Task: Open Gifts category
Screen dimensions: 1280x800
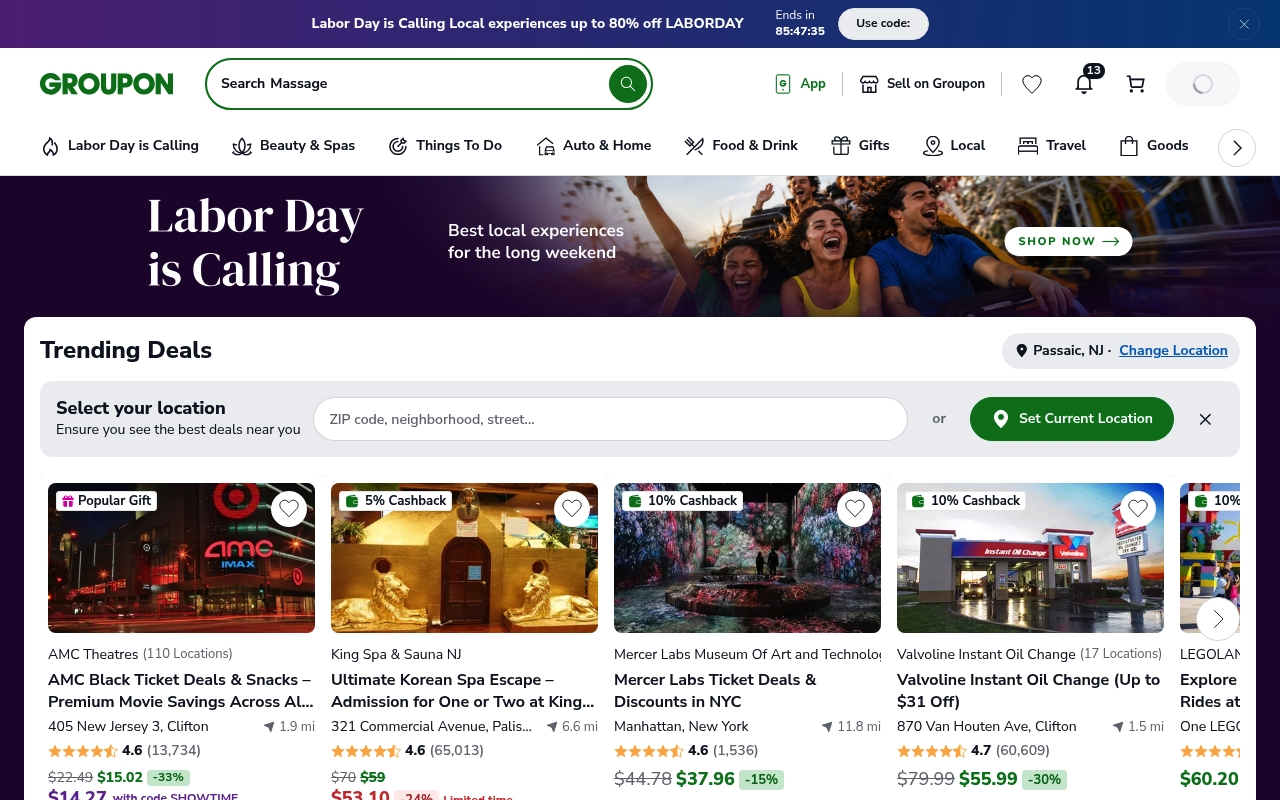Action: [860, 146]
